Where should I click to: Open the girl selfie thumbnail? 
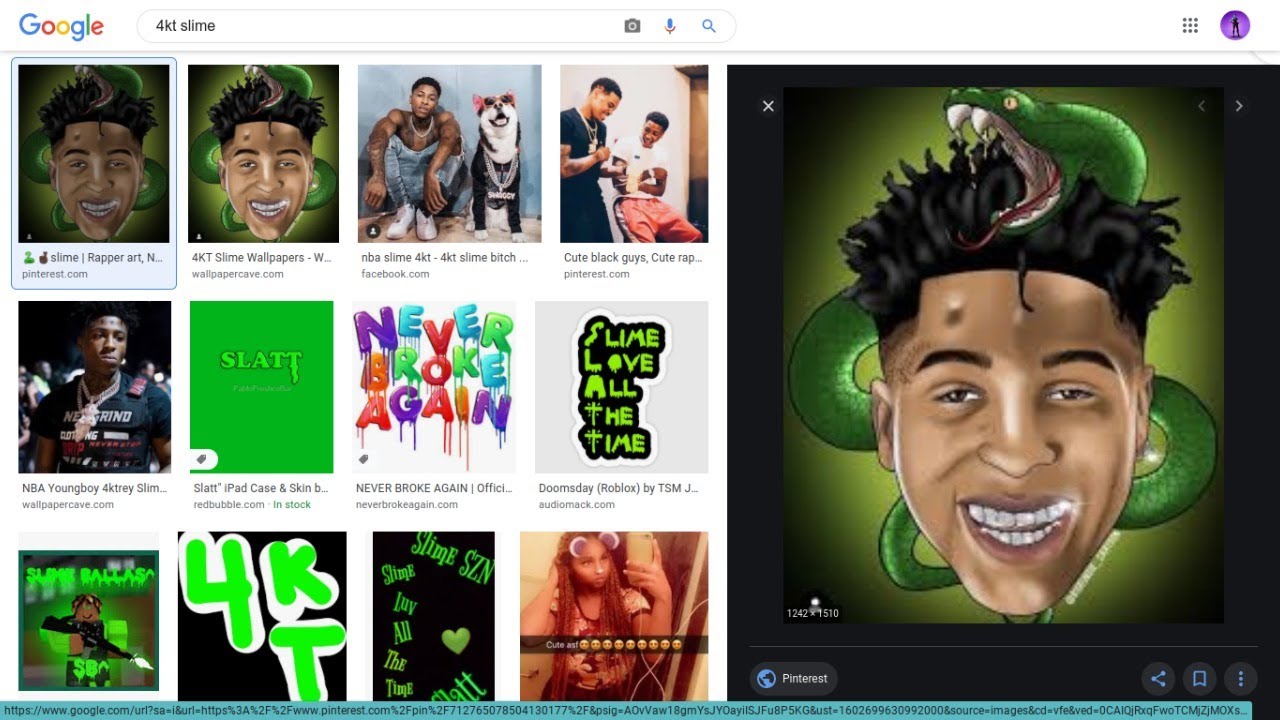[614, 616]
